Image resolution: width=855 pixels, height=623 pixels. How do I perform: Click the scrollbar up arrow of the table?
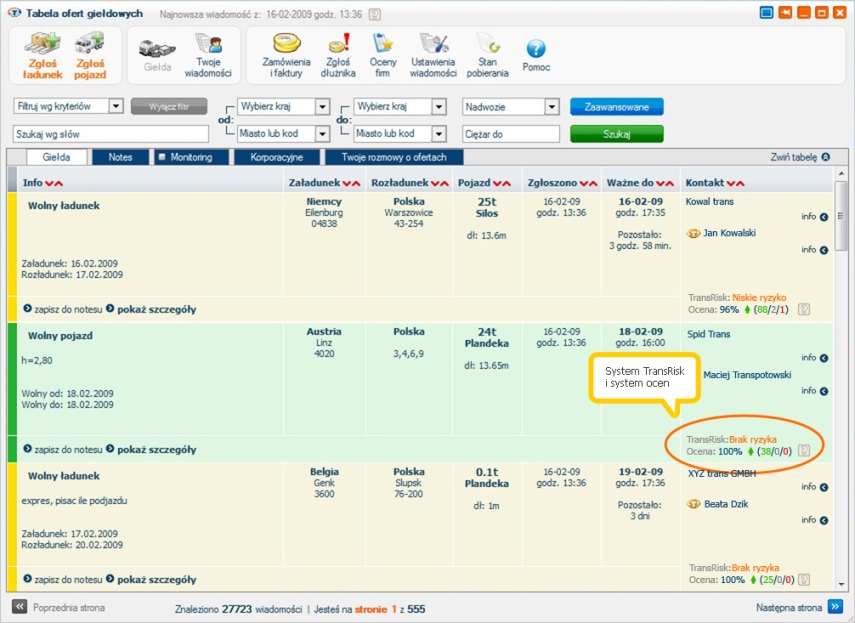pyautogui.click(x=841, y=173)
